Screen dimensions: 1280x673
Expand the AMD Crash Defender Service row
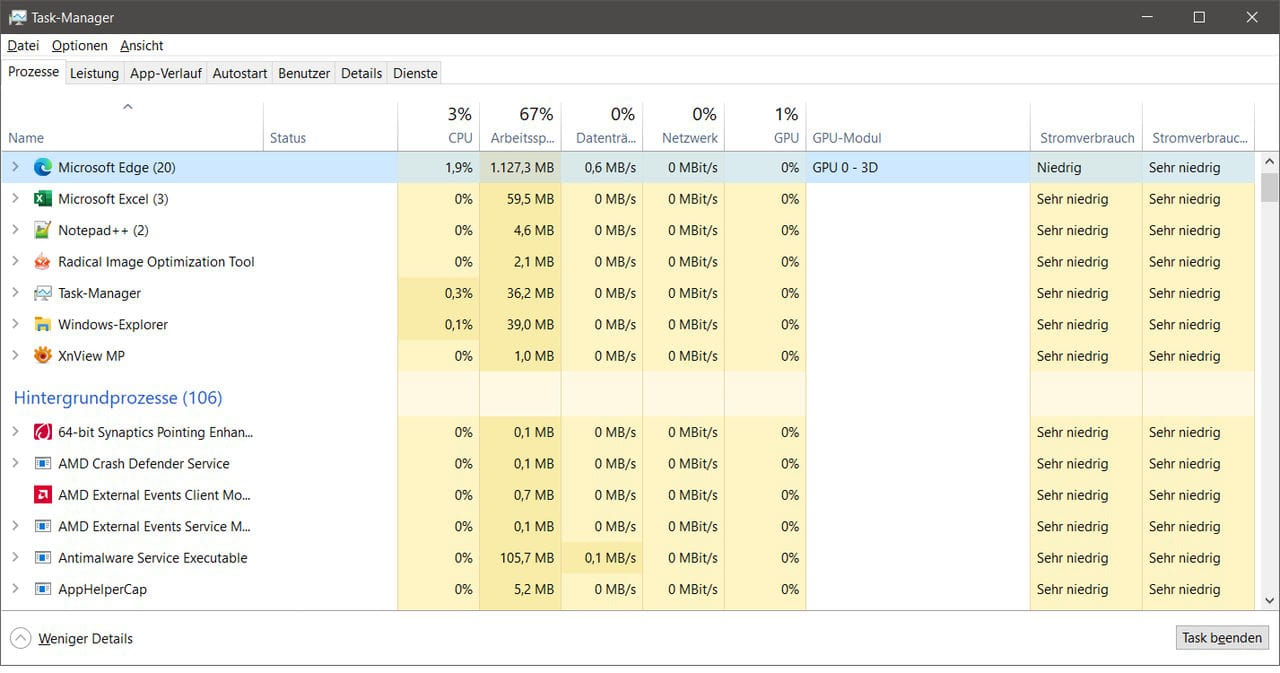coord(15,464)
